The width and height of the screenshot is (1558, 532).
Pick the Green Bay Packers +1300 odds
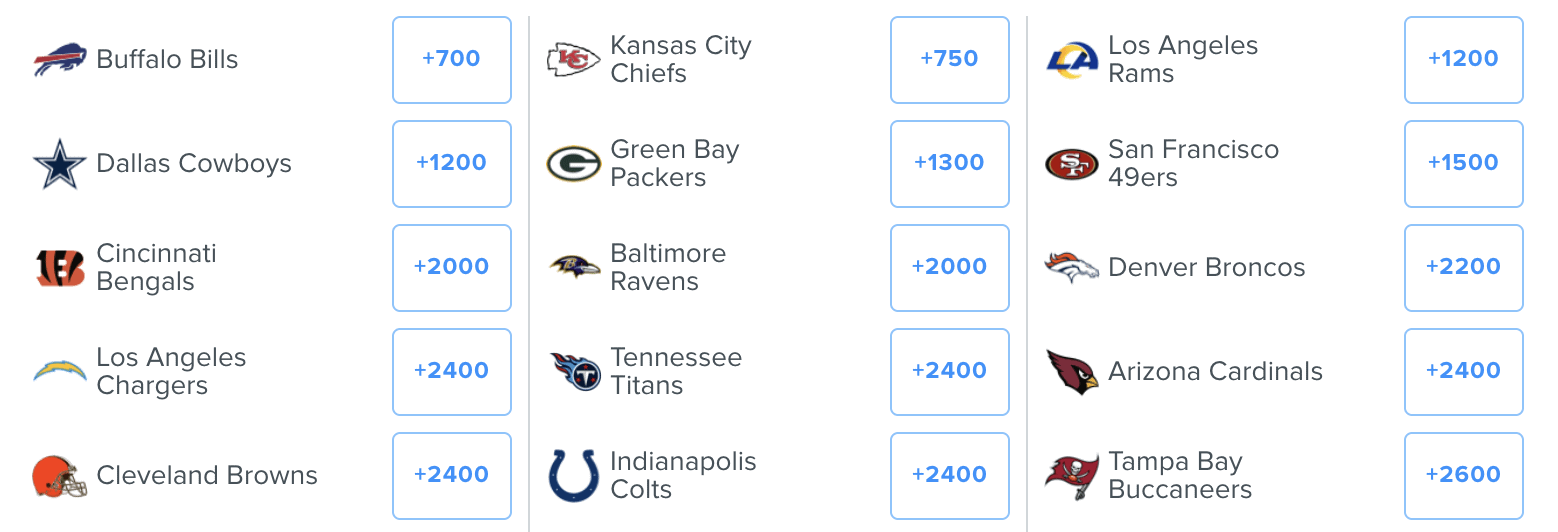click(x=950, y=164)
